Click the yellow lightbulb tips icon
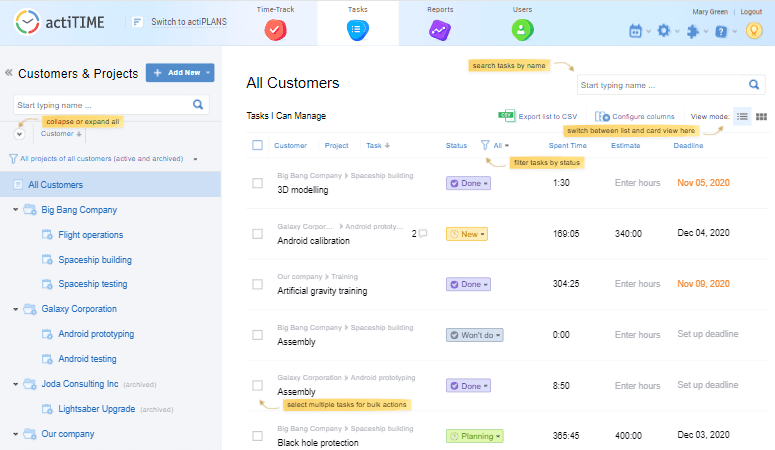This screenshot has height=450, width=775. 754,31
